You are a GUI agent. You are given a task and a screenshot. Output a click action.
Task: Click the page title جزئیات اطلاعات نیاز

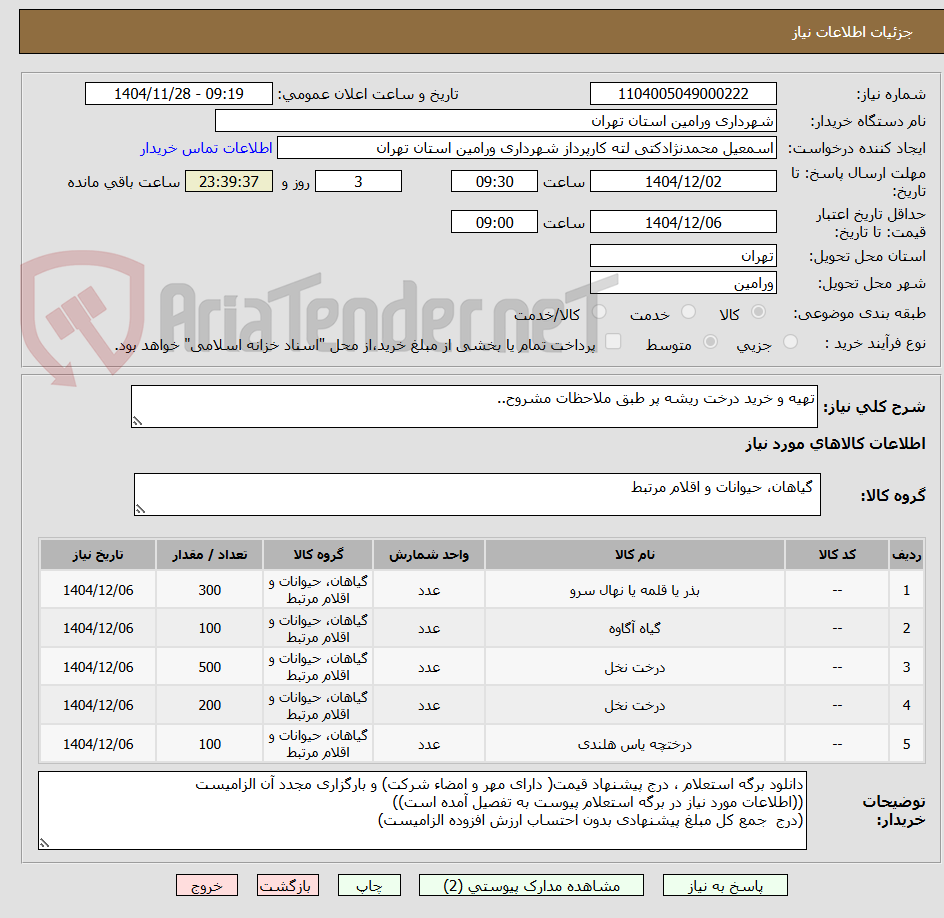point(852,32)
